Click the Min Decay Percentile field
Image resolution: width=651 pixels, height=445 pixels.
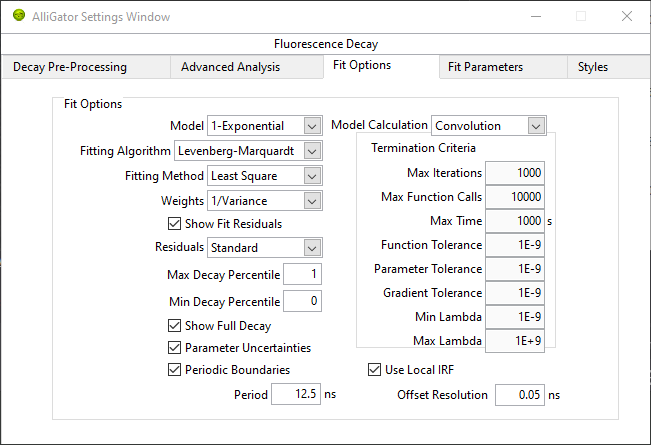tap(302, 301)
